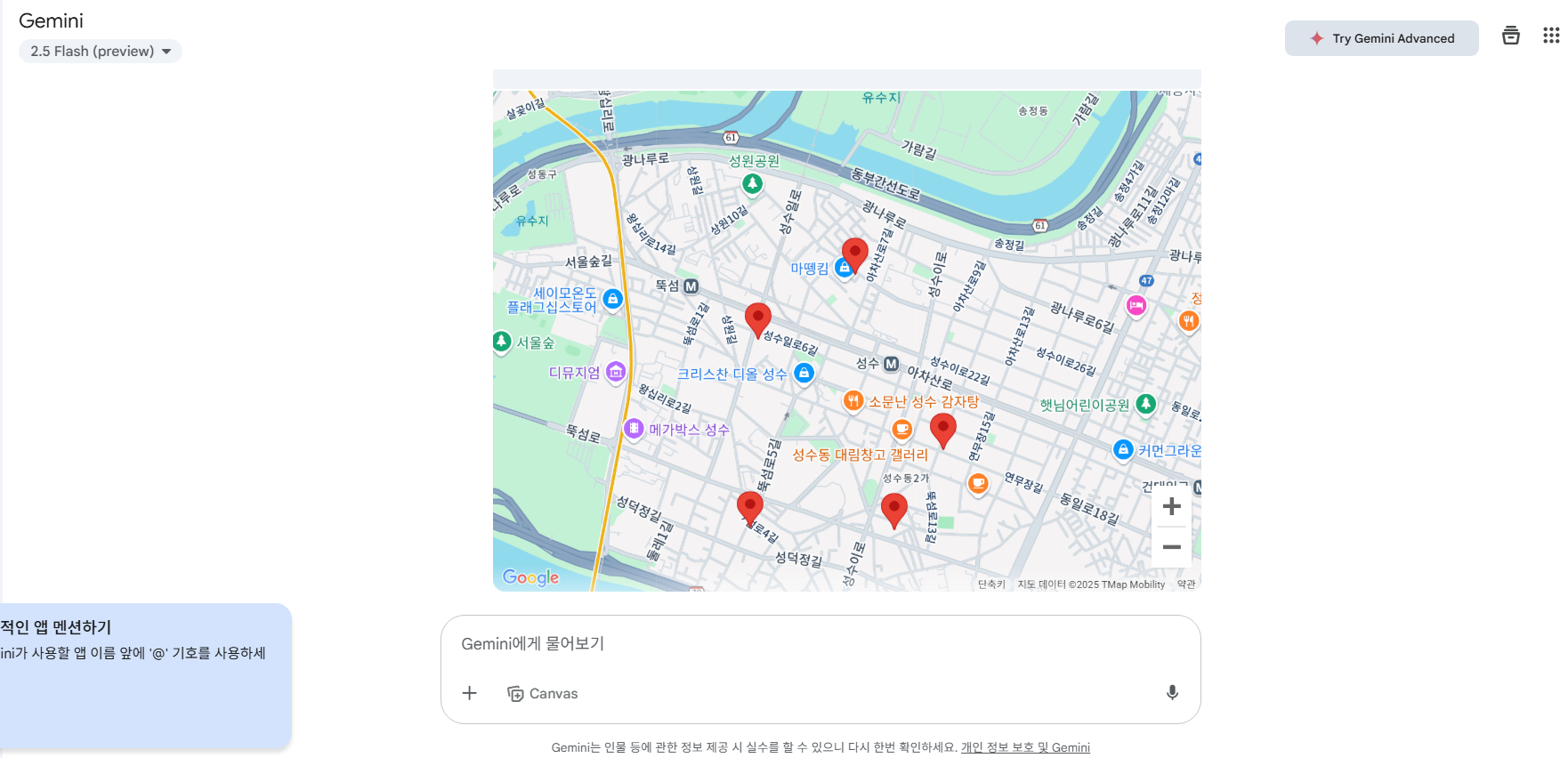The image size is (1568, 758).
Task: Click the 성수이로22길 road label
Action: 959,371
